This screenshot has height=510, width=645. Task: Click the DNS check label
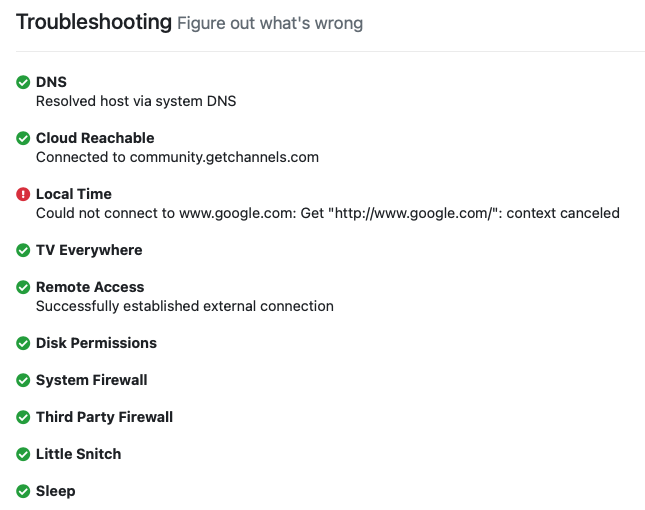click(x=51, y=82)
